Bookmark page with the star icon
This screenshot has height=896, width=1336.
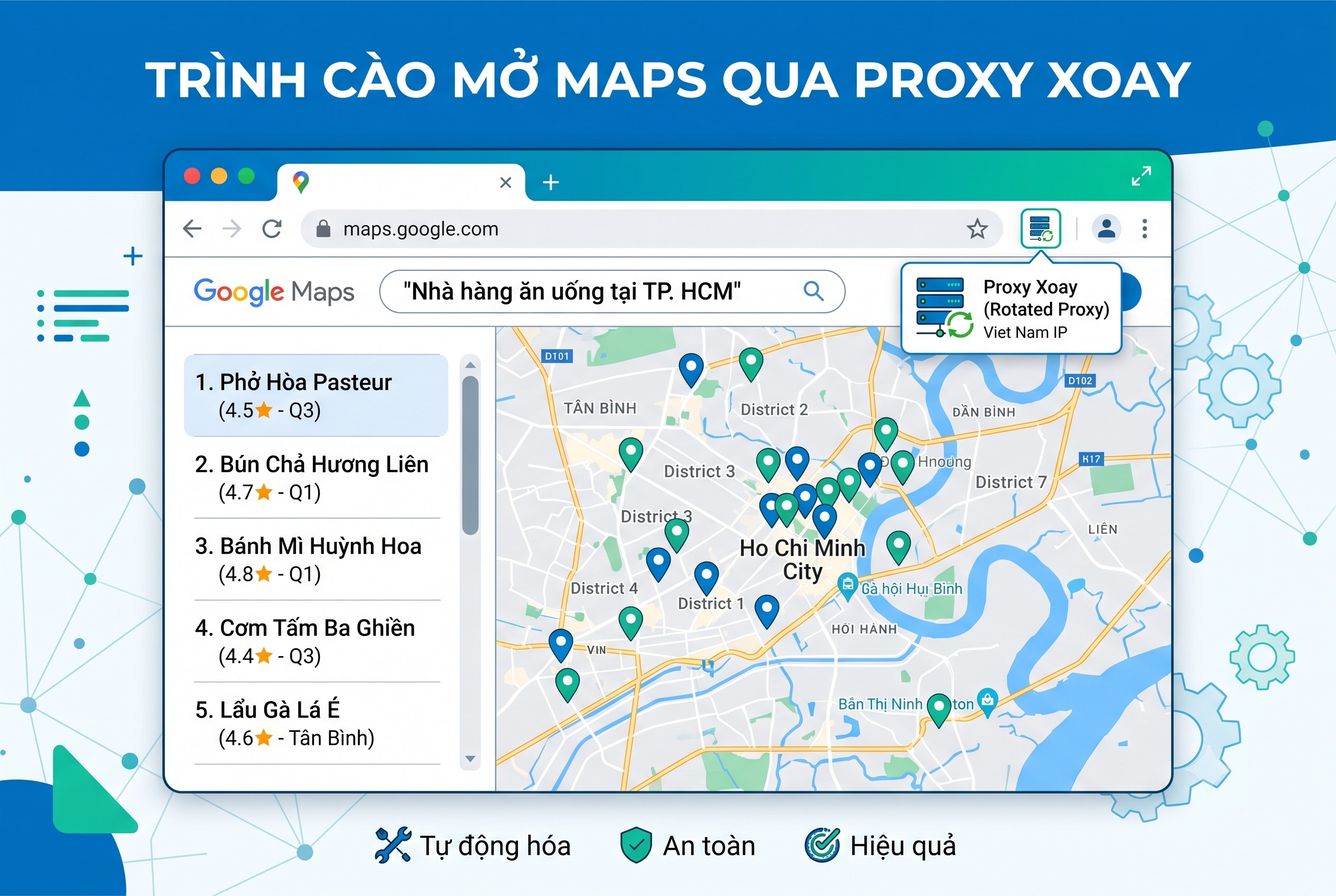coord(977,229)
